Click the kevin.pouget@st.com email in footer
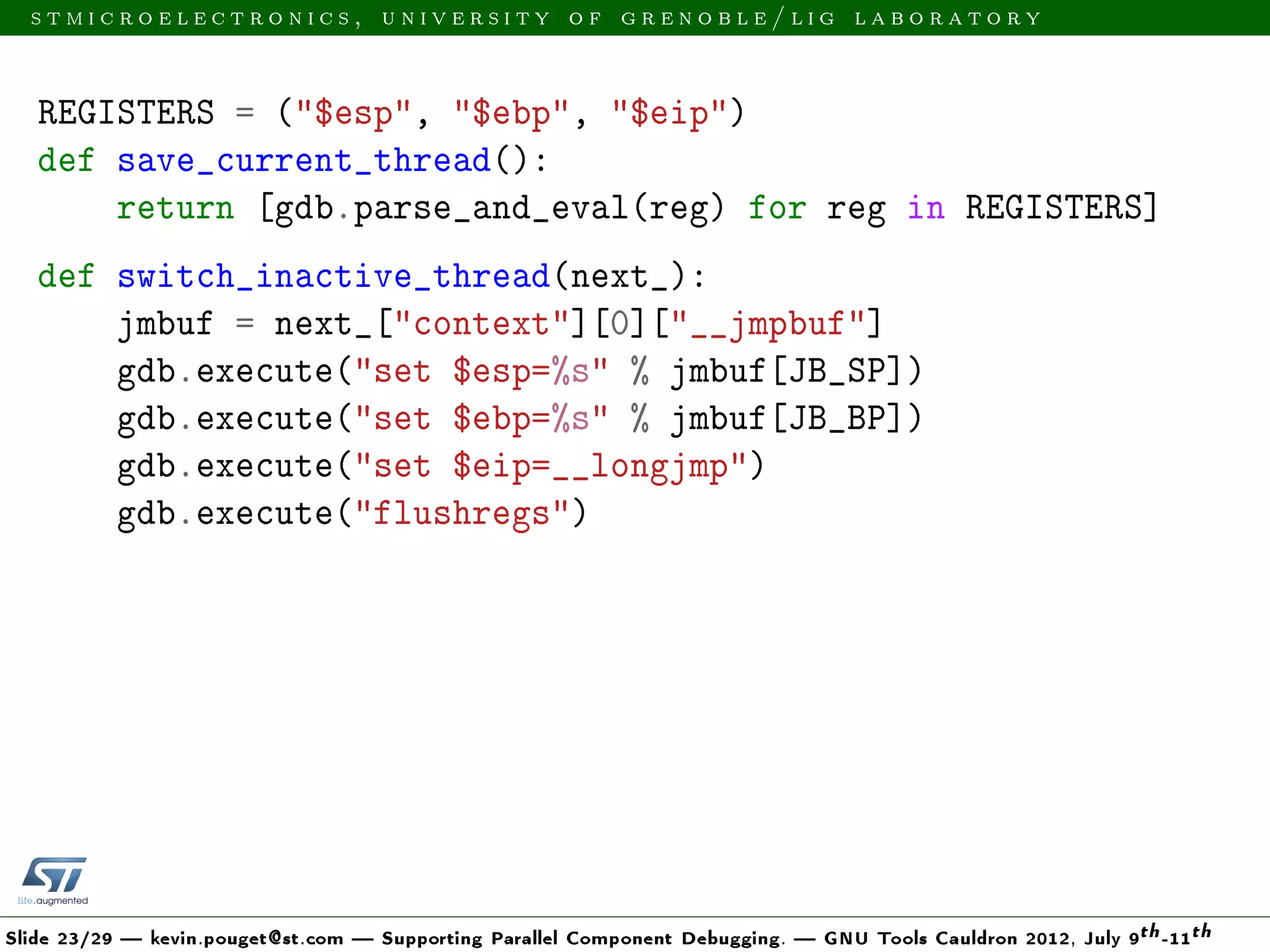 [247, 938]
